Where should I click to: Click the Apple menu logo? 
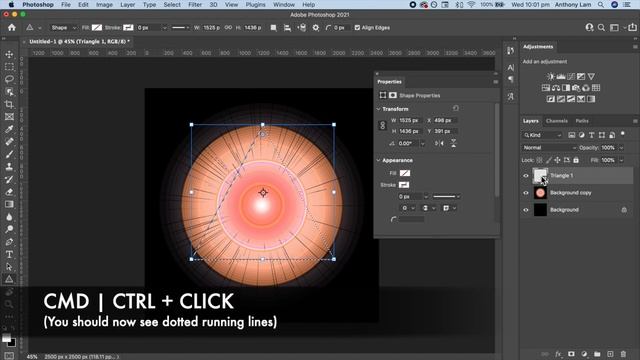(11, 5)
